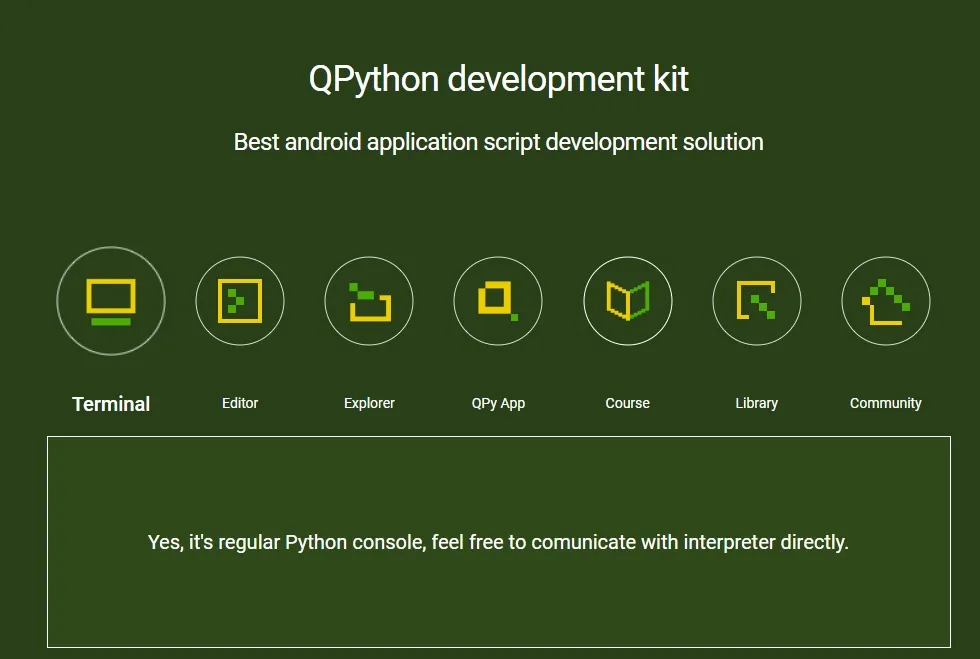Switch to the Library label tab
The image size is (980, 659).
coord(757,403)
